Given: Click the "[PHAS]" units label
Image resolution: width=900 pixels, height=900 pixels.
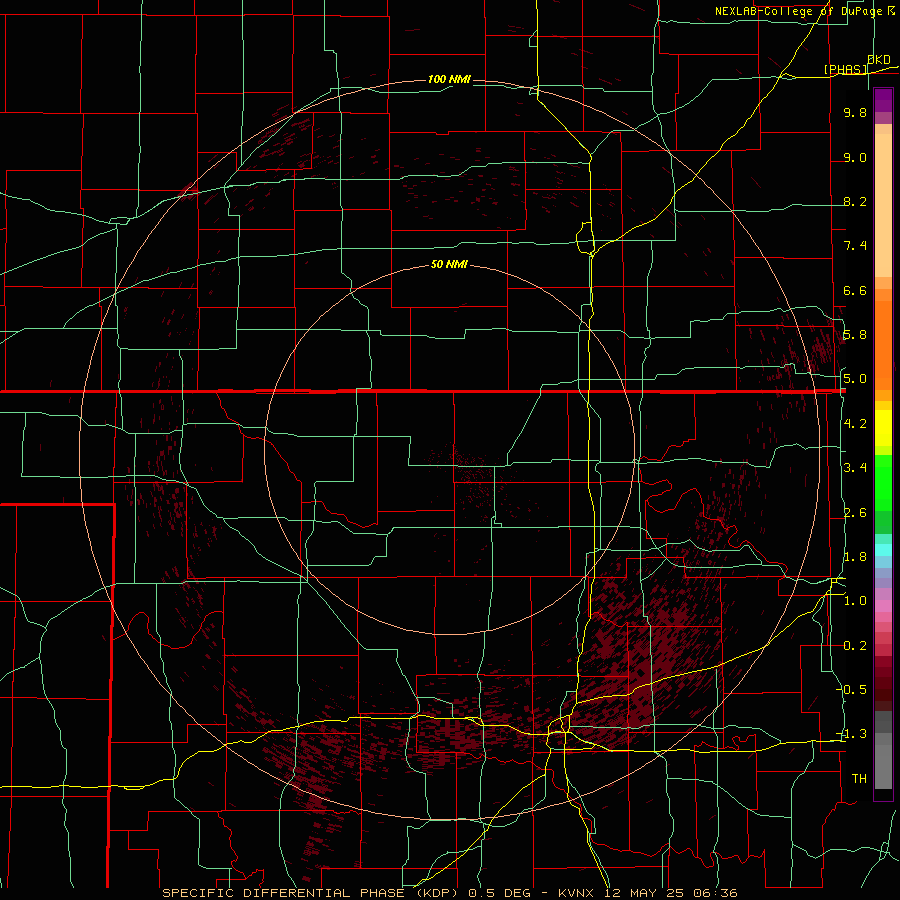Looking at the screenshot, I should 845,69.
